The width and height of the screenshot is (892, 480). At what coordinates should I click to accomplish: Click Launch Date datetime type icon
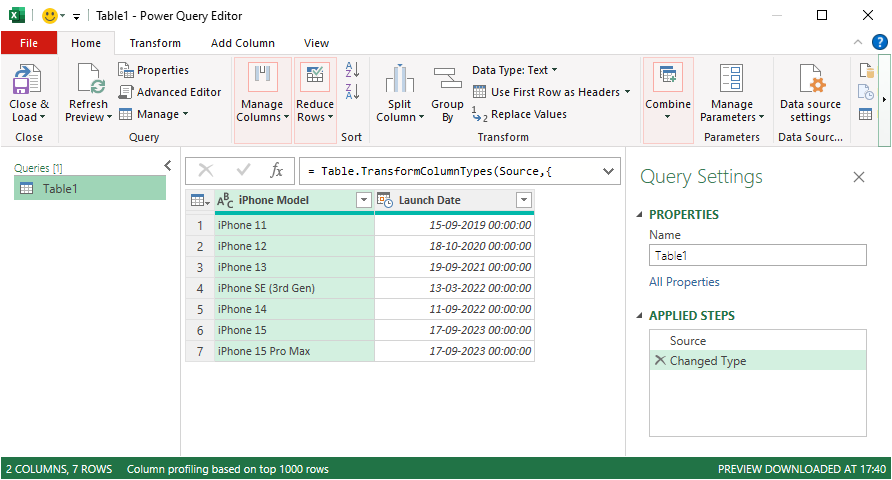[x=385, y=200]
